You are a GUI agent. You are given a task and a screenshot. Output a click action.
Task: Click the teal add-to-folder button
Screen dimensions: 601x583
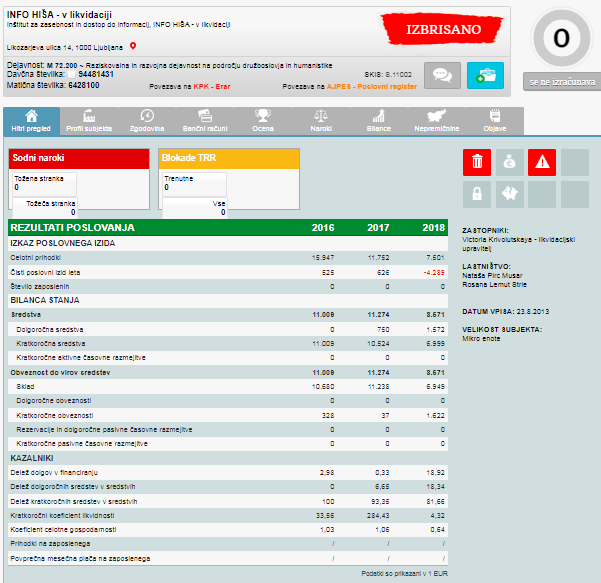(x=485, y=76)
